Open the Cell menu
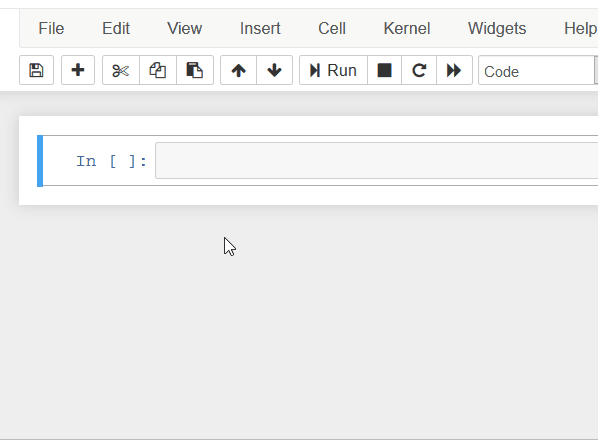 coord(332,29)
